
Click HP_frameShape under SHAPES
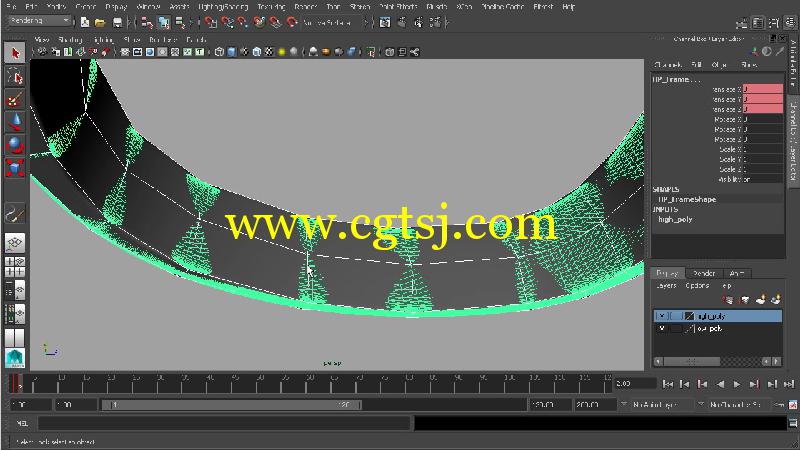[687, 199]
